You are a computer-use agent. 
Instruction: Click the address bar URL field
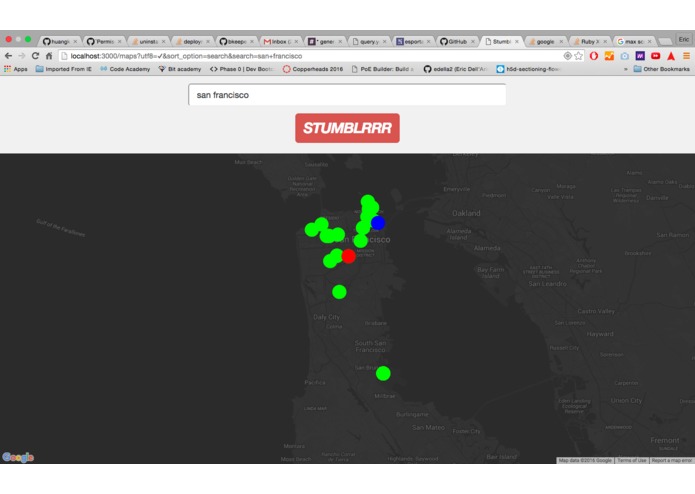[x=310, y=56]
